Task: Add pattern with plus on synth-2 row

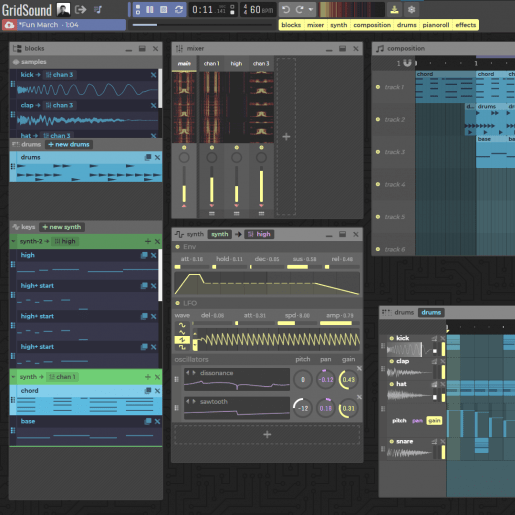Action: [148, 241]
